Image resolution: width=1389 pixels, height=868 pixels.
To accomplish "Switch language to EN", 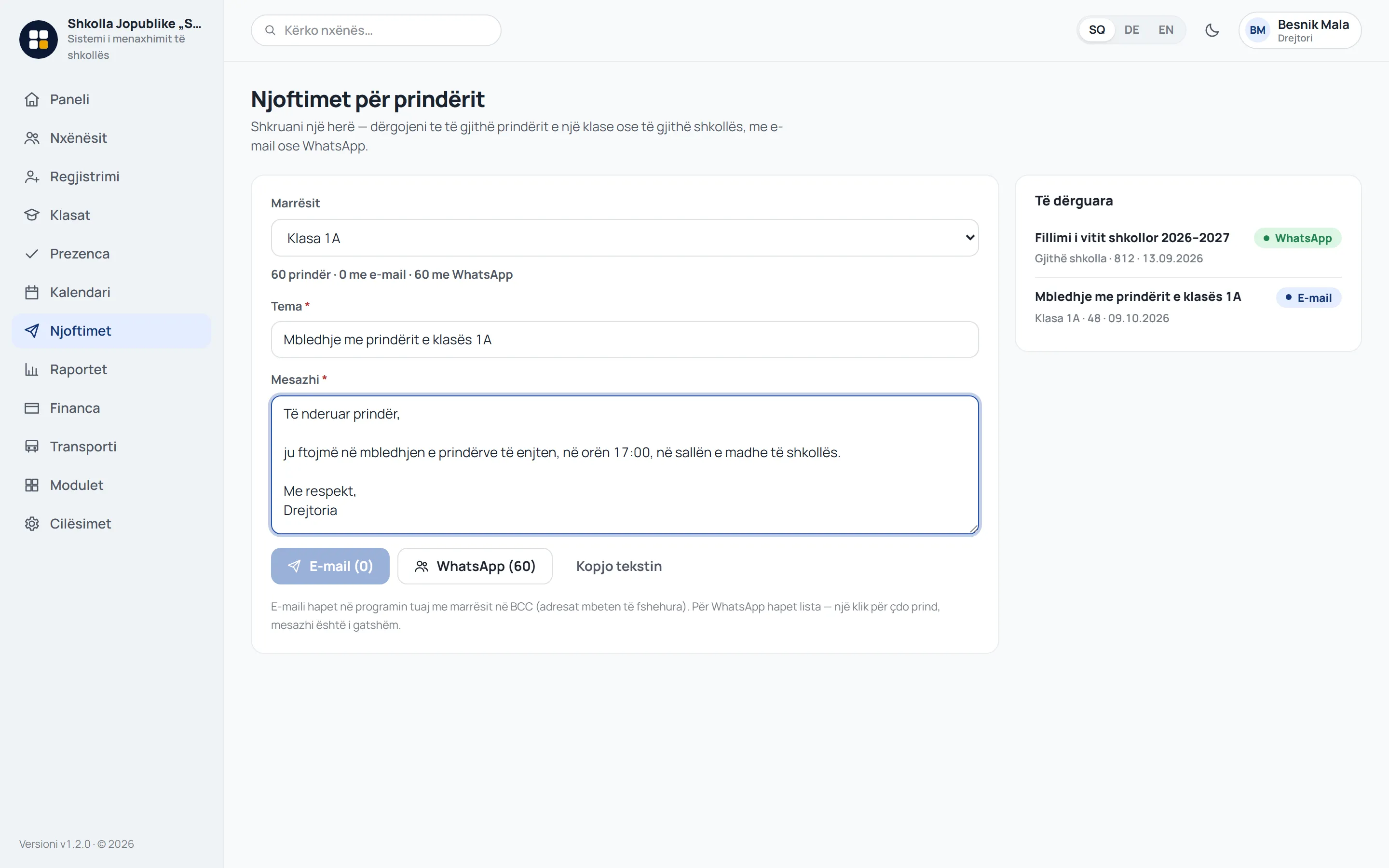I will [x=1166, y=30].
